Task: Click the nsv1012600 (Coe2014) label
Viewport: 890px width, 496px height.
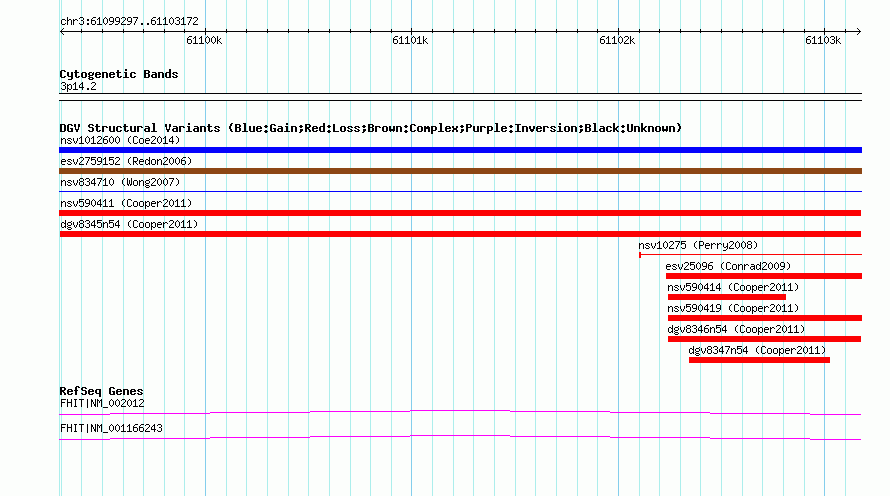Action: coord(120,140)
